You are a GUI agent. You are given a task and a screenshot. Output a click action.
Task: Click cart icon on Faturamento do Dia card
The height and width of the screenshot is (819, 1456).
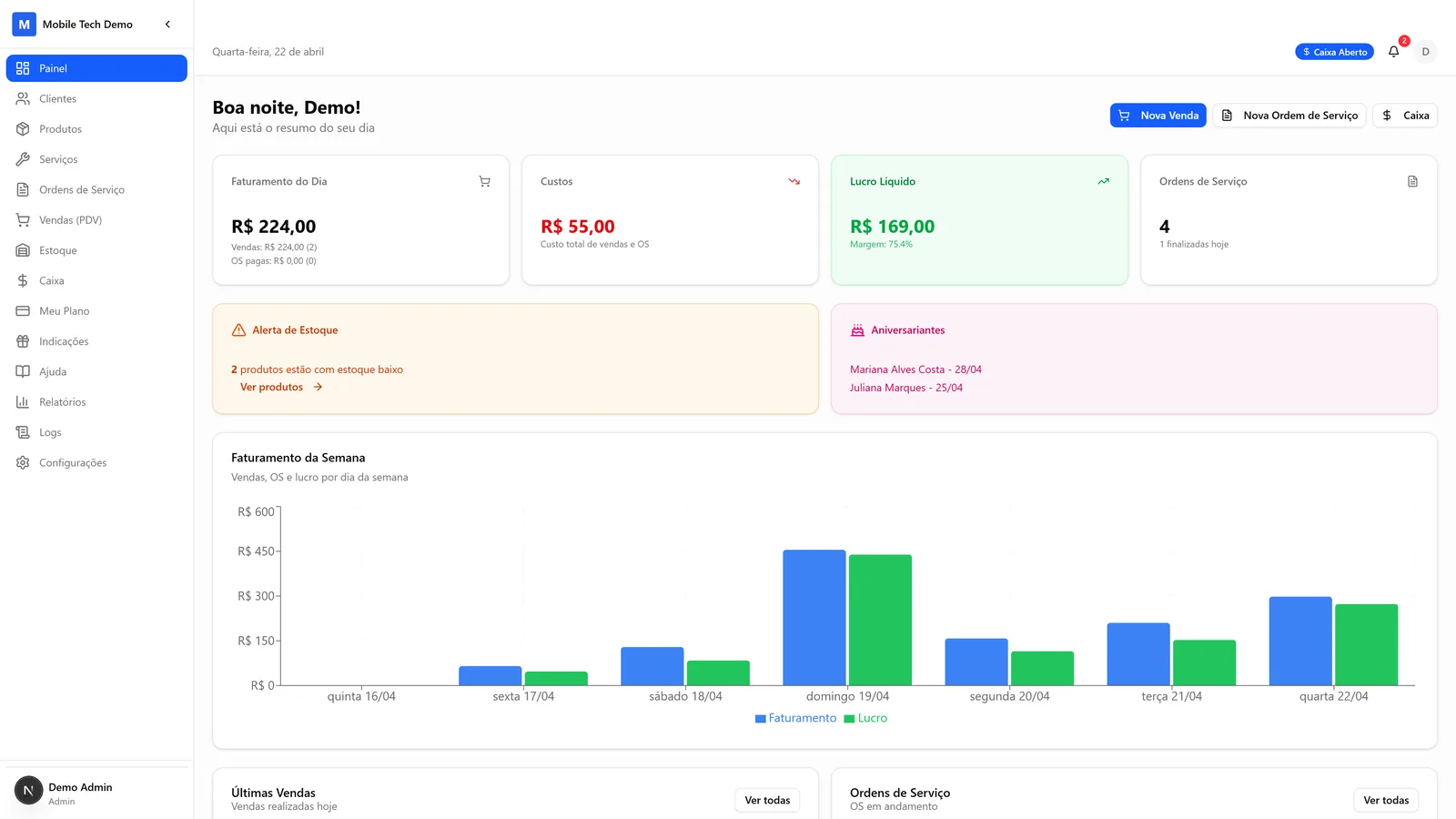(484, 182)
